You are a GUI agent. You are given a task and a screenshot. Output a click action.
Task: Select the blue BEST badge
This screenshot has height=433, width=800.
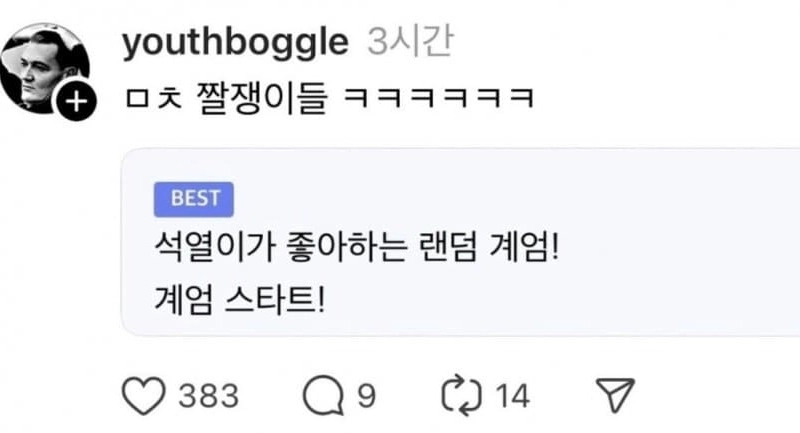[194, 199]
